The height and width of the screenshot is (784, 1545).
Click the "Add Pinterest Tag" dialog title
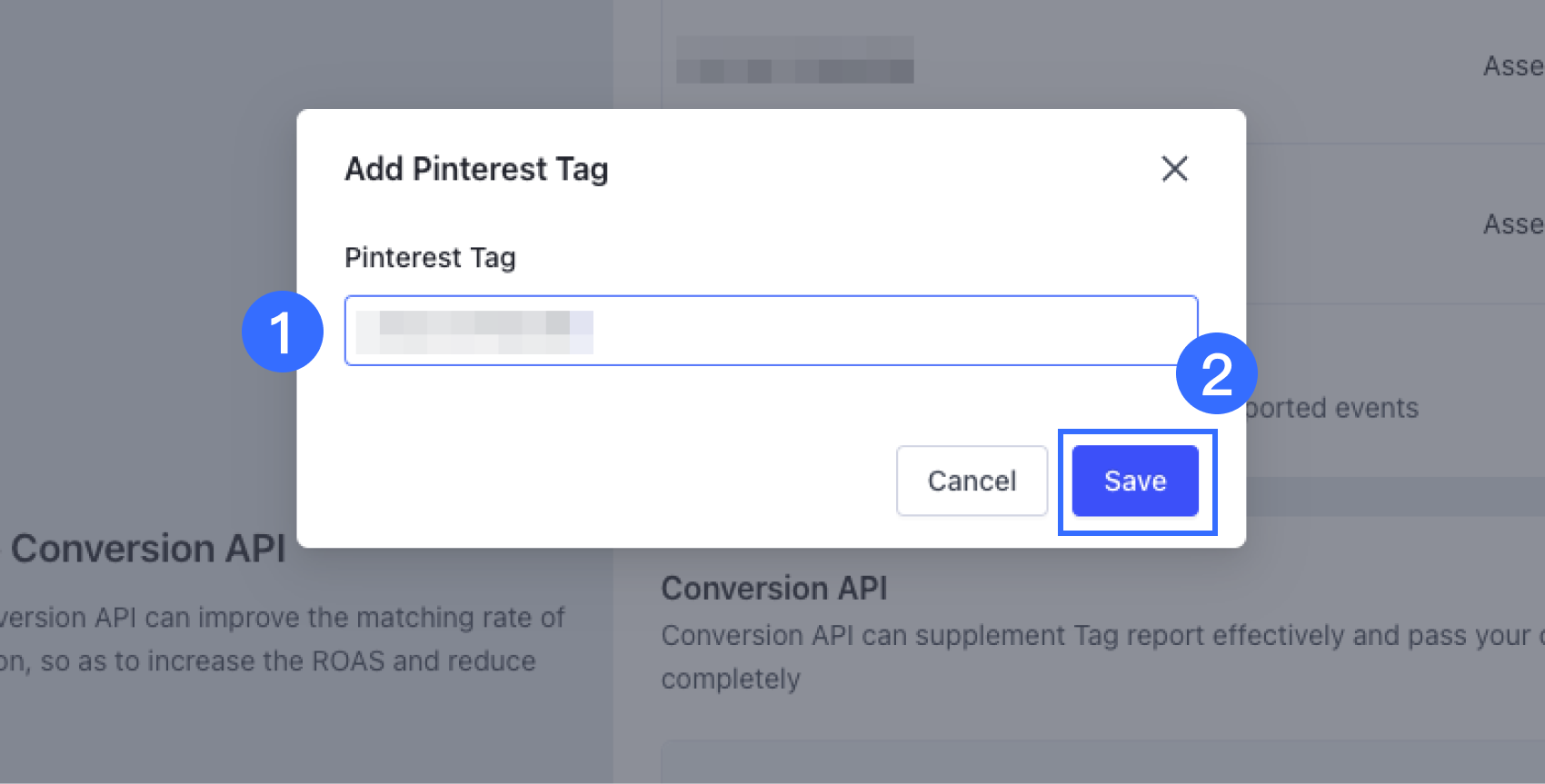tap(476, 169)
